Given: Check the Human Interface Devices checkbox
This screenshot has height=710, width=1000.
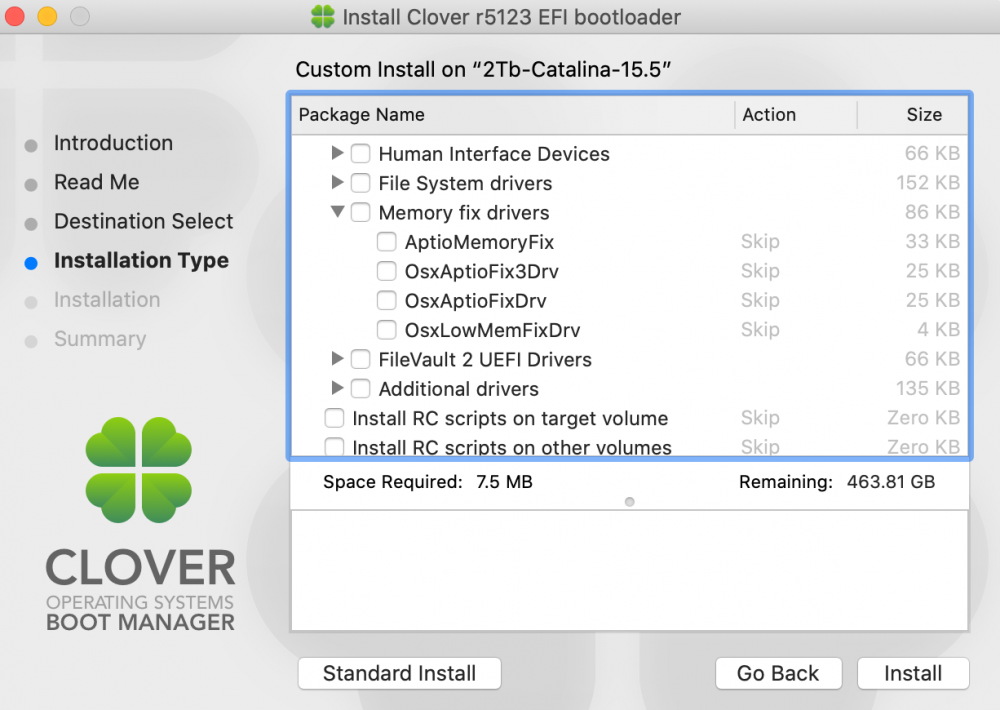Looking at the screenshot, I should (x=360, y=154).
